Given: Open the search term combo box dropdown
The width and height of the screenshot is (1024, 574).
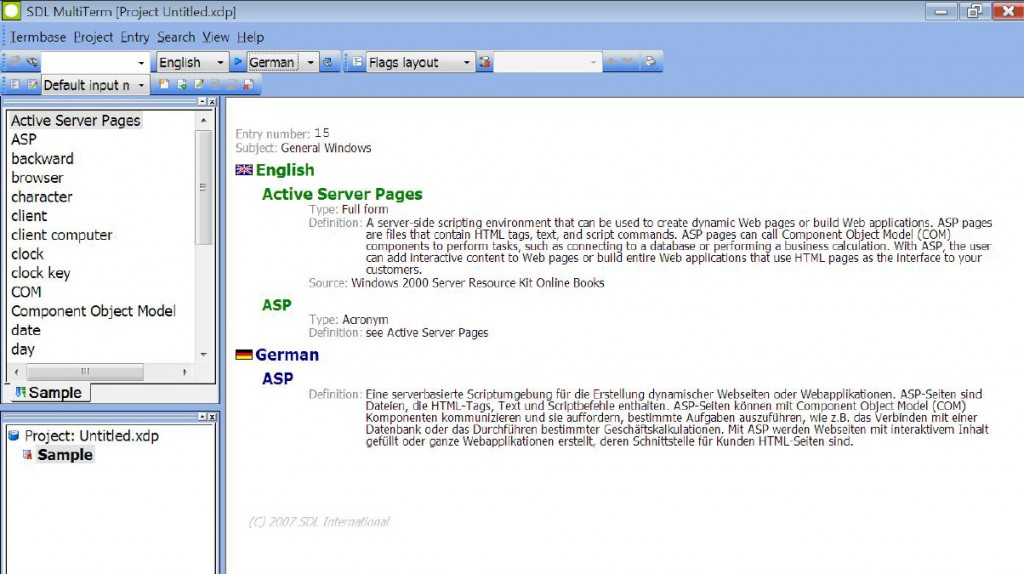Looking at the screenshot, I should pyautogui.click(x=141, y=63).
